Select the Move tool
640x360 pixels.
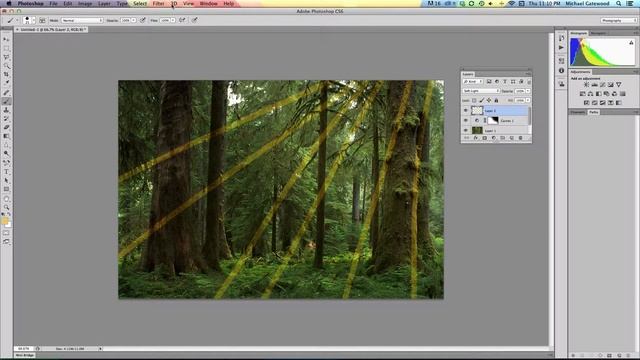coord(6,39)
